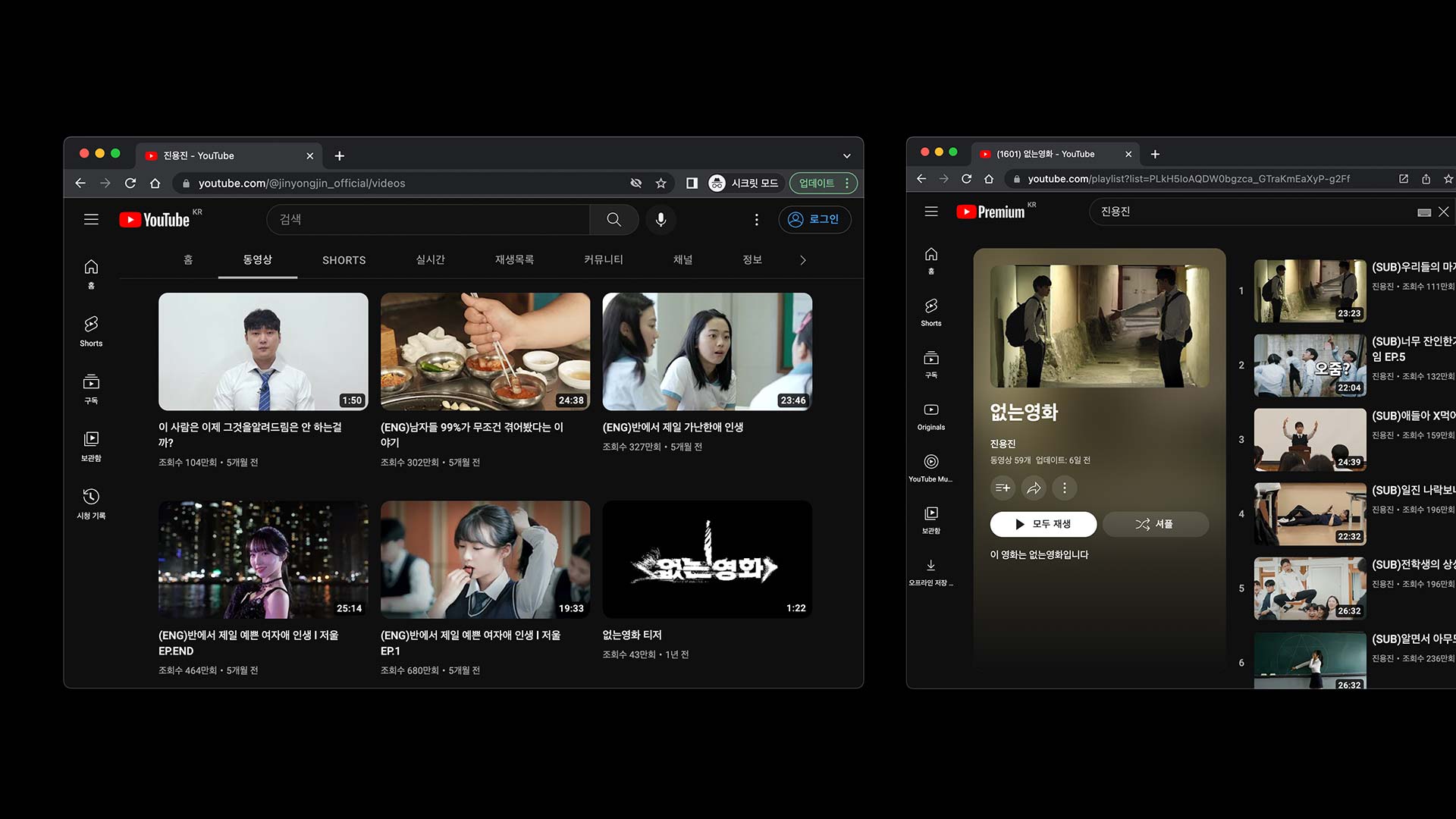Click the share arrow icon on the playlist
This screenshot has height=819, width=1456.
point(1033,488)
